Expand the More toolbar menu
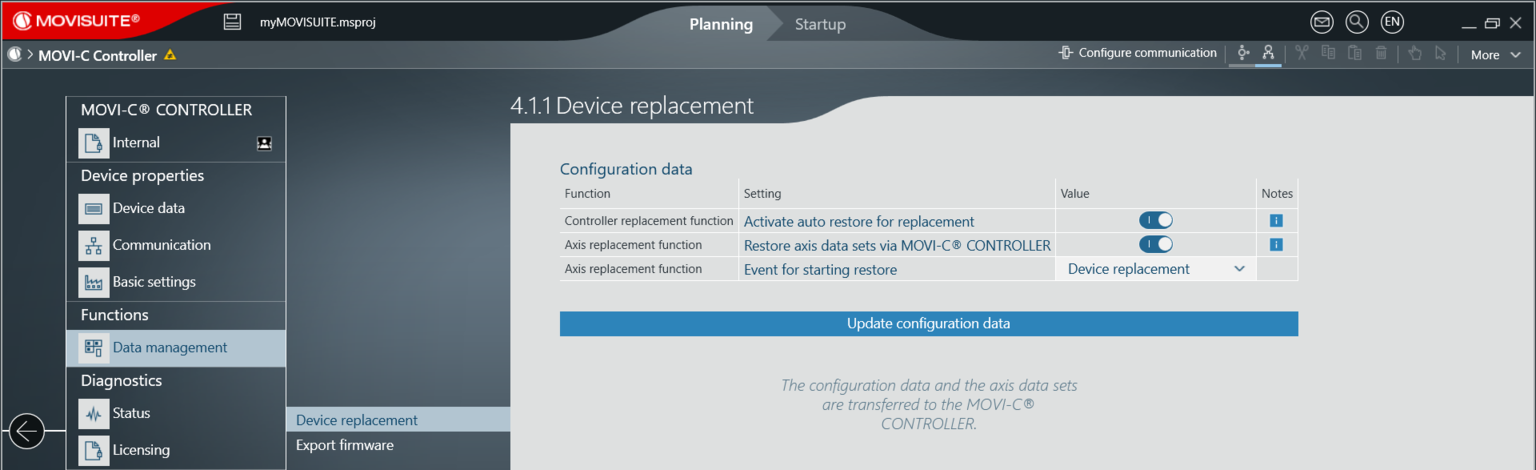This screenshot has height=470, width=1536. [1494, 55]
